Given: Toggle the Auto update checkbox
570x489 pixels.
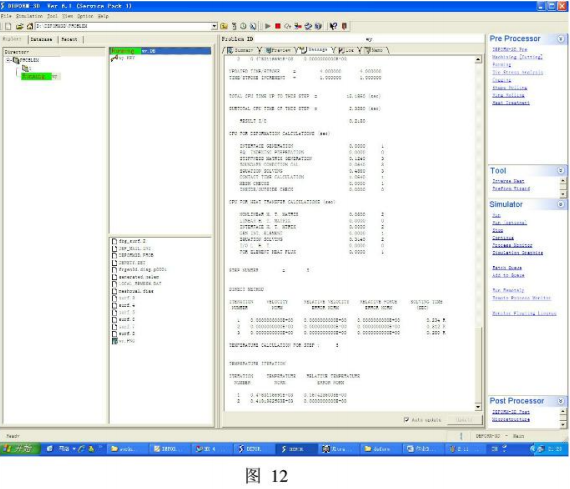Looking at the screenshot, I should (x=406, y=420).
